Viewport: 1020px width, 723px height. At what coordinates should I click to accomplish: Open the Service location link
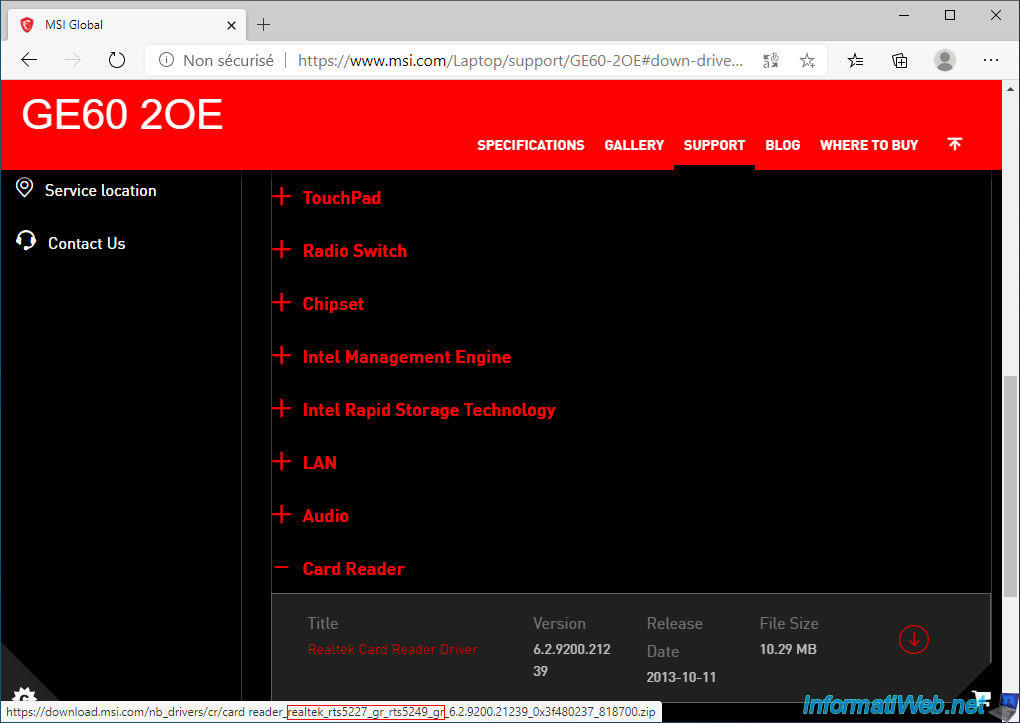tap(101, 191)
